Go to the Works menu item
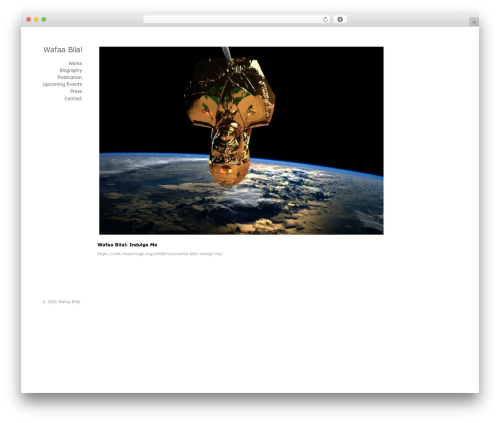Image resolution: width=500 pixels, height=423 pixels. click(x=75, y=63)
